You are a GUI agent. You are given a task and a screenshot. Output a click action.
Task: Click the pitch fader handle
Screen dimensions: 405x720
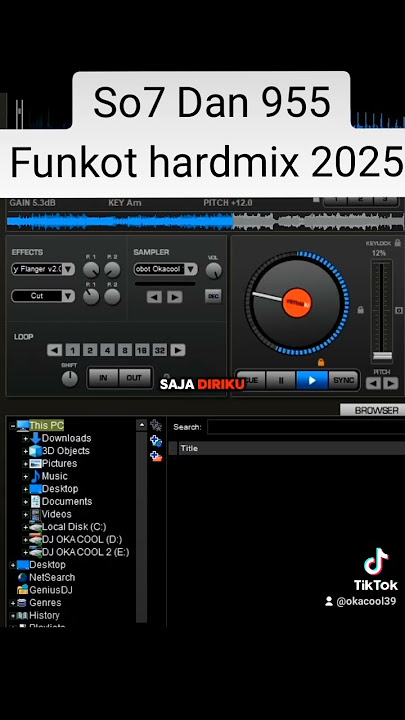[382, 356]
